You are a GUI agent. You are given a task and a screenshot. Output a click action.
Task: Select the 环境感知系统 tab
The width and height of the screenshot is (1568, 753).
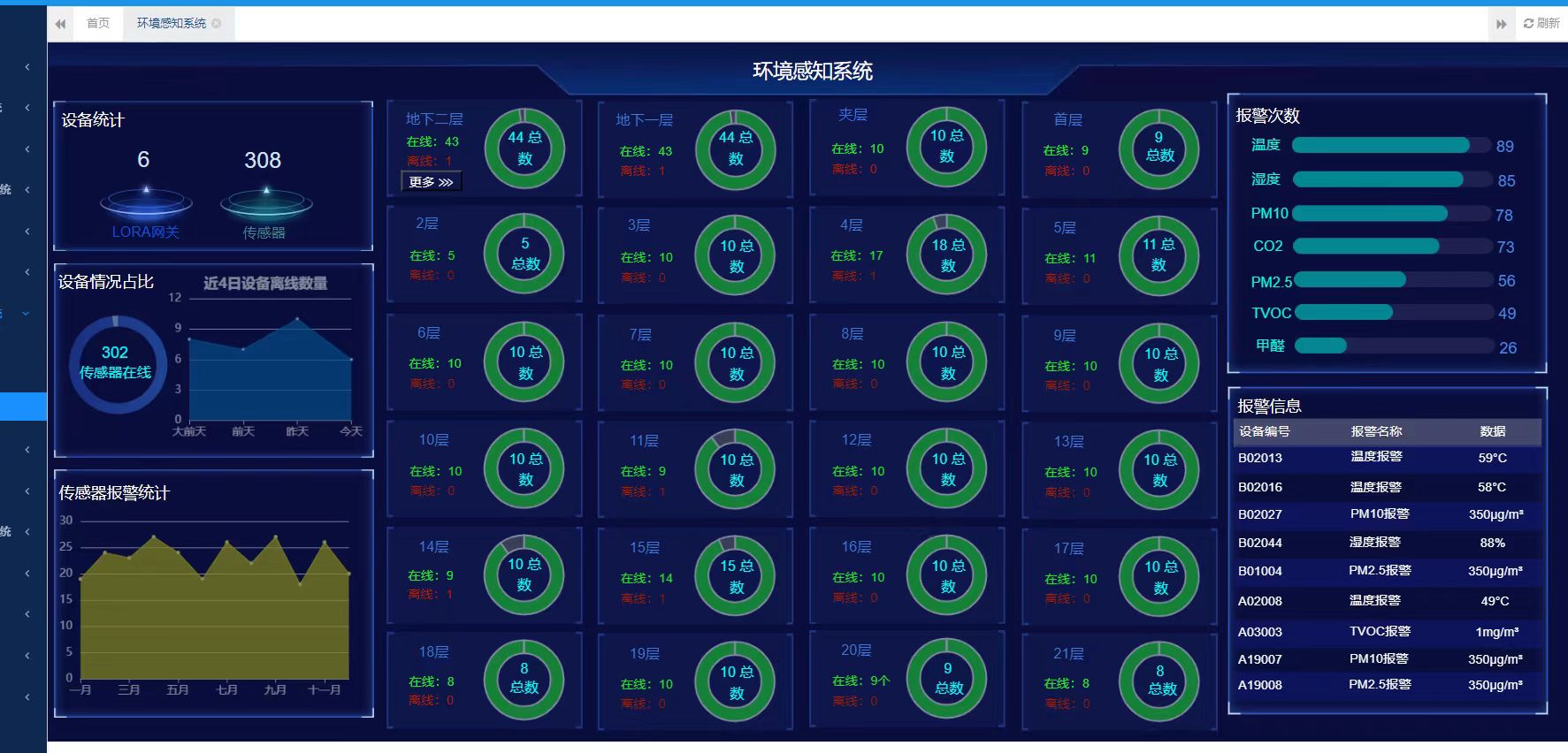(x=172, y=24)
